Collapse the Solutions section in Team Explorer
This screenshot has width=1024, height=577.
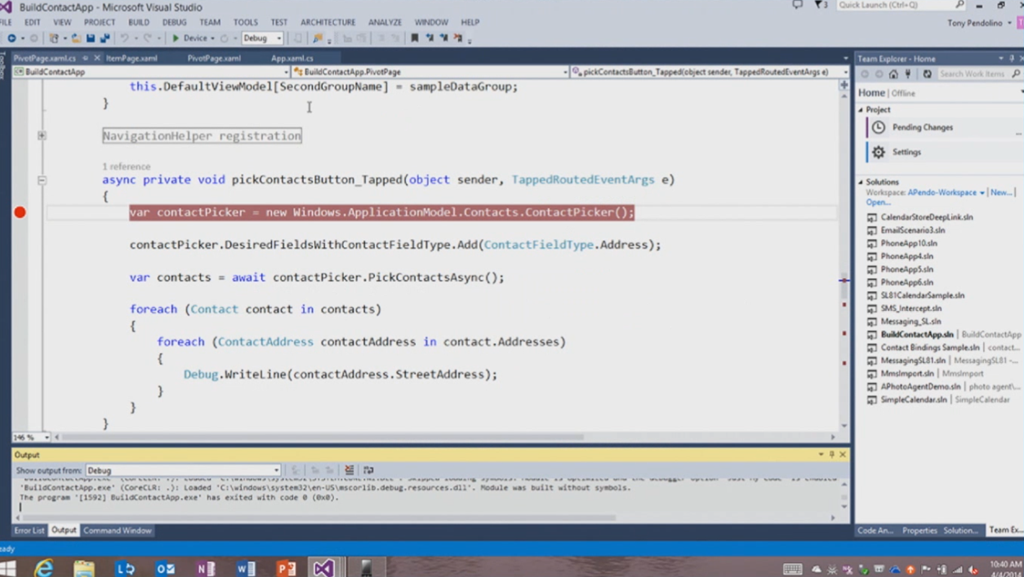tap(861, 182)
